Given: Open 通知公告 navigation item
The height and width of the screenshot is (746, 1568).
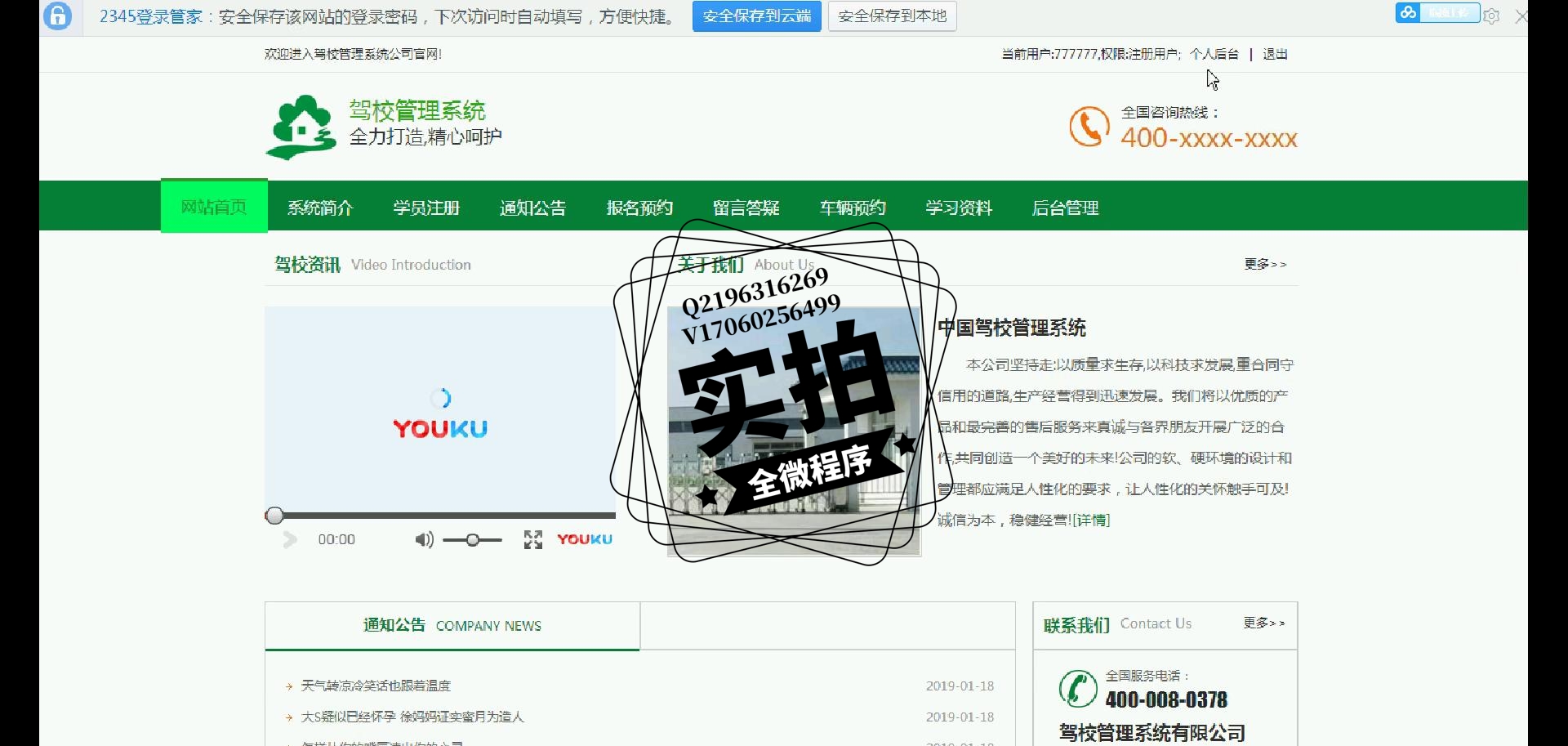Looking at the screenshot, I should (x=532, y=208).
